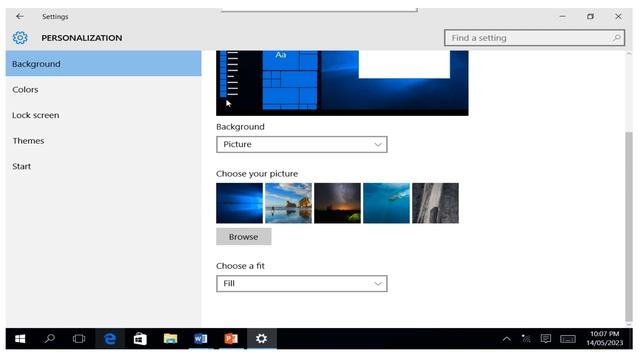Show hidden system tray icons
The width and height of the screenshot is (640, 360).
pos(507,339)
